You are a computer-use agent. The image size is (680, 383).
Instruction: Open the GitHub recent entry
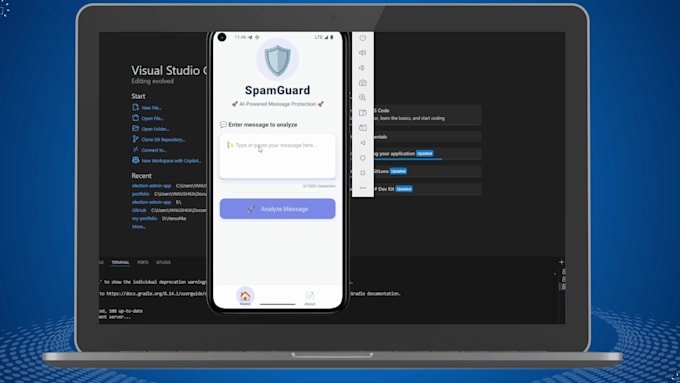(x=139, y=210)
